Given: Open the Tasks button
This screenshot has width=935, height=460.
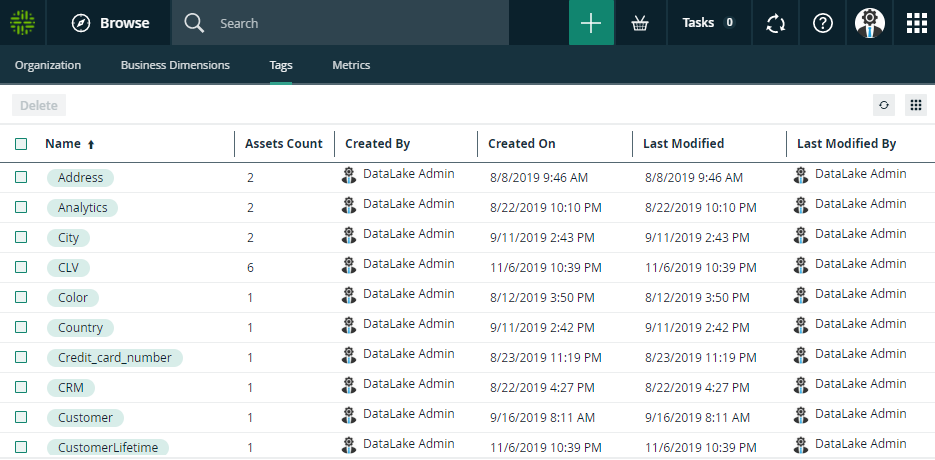Looking at the screenshot, I should (708, 23).
